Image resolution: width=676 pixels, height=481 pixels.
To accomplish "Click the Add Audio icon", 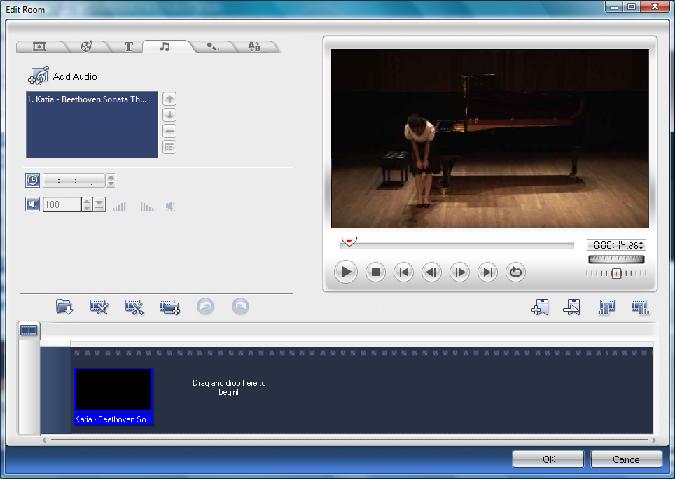I will [x=38, y=76].
